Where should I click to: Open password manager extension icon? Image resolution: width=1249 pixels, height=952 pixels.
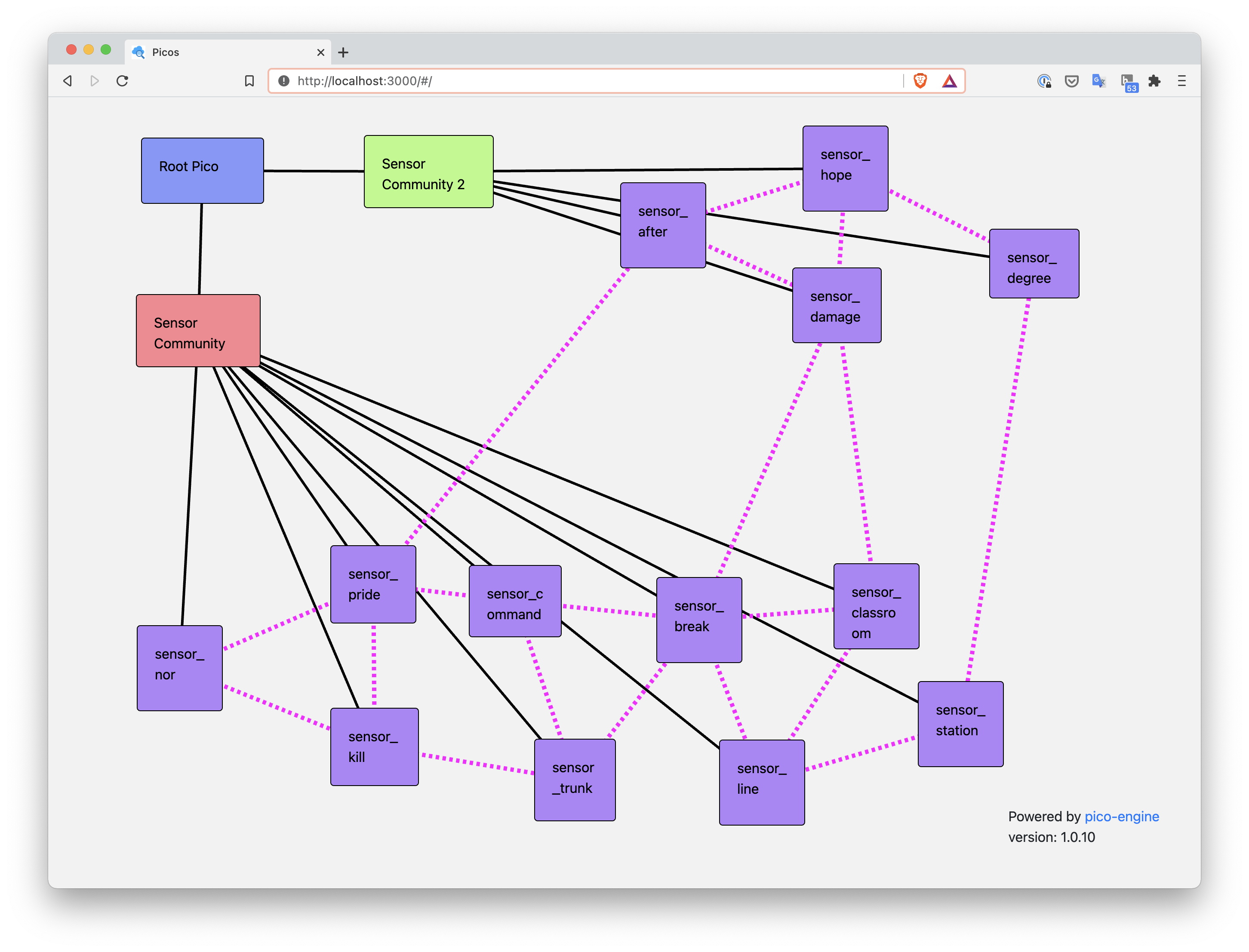[1044, 81]
